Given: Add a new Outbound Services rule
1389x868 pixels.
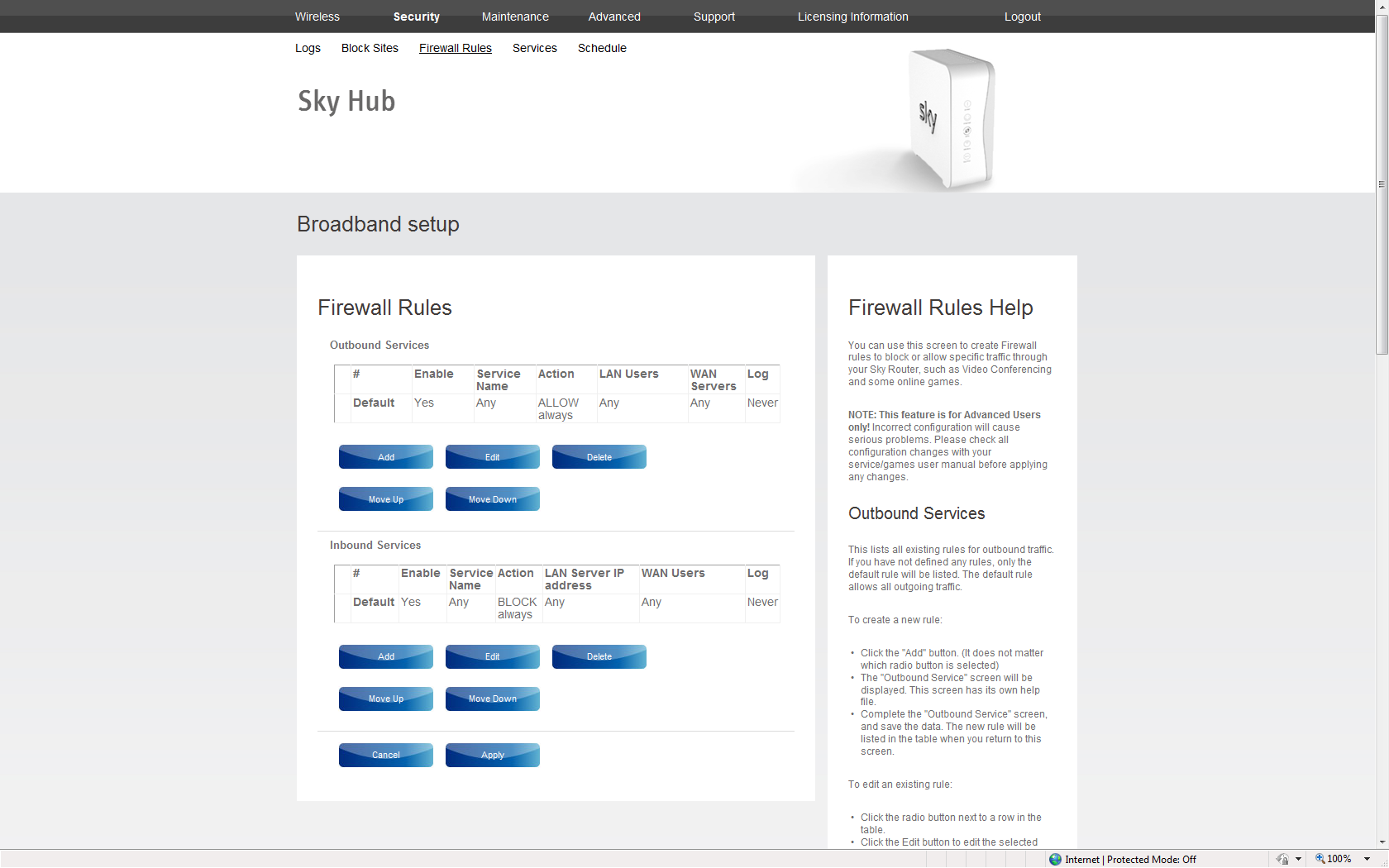Looking at the screenshot, I should (386, 457).
